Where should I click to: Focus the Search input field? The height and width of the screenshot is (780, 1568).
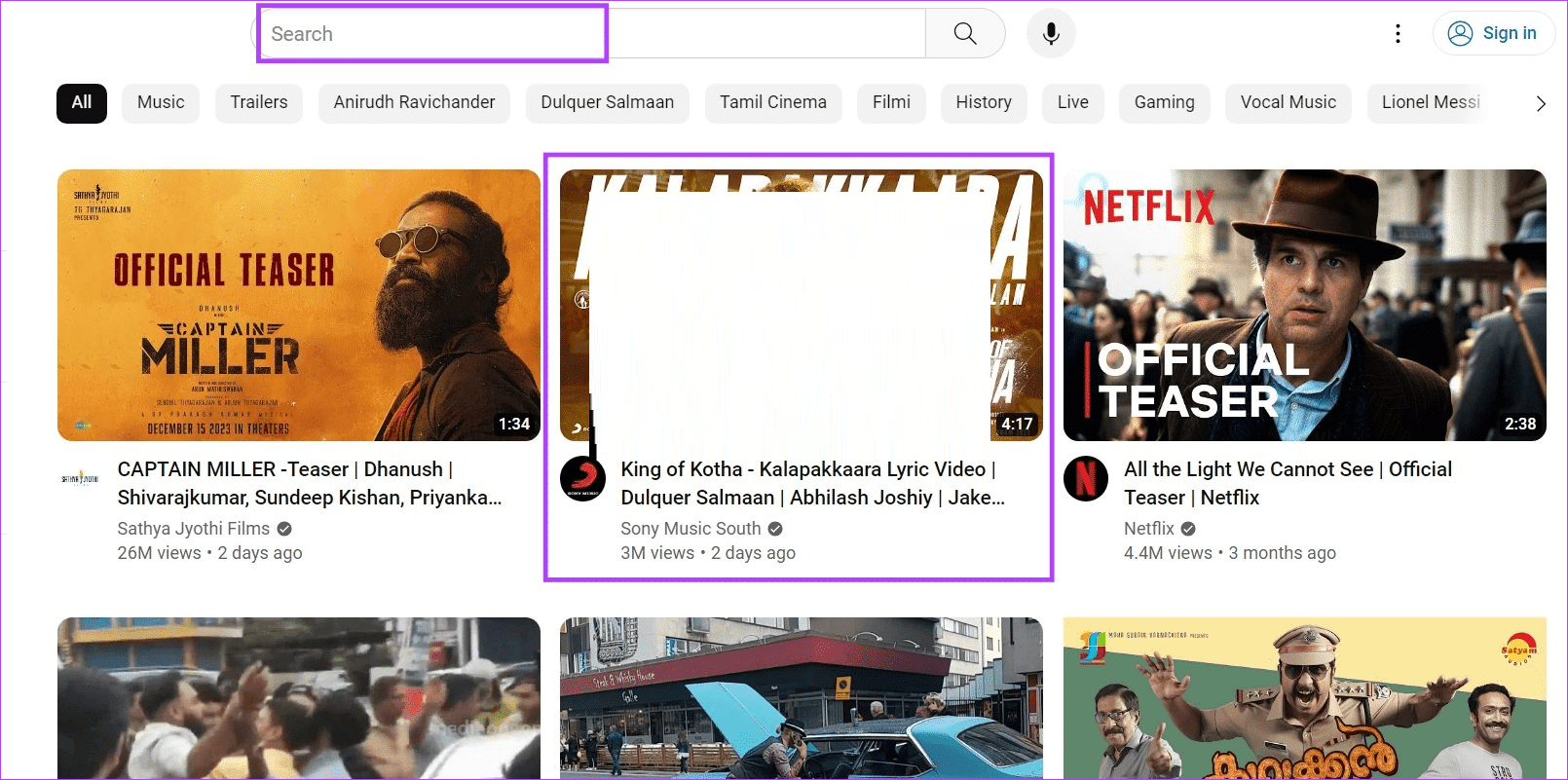[x=589, y=34]
